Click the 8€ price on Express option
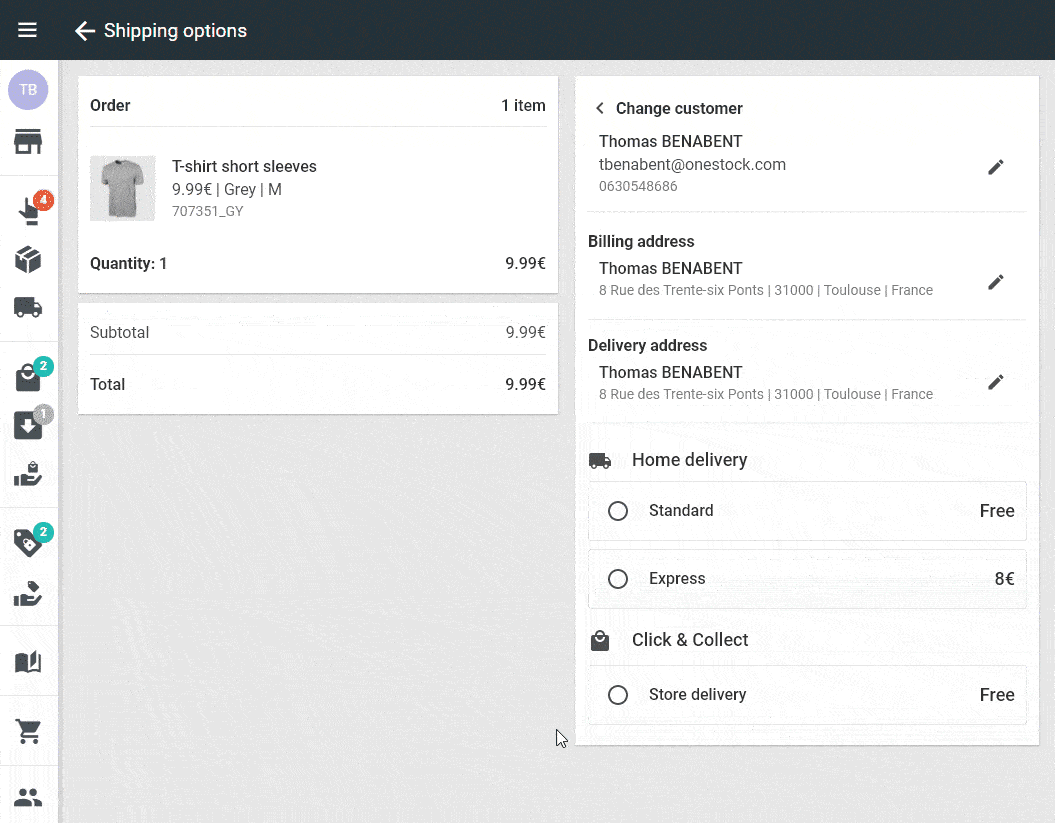The image size is (1055, 823). pyautogui.click(x=1005, y=579)
